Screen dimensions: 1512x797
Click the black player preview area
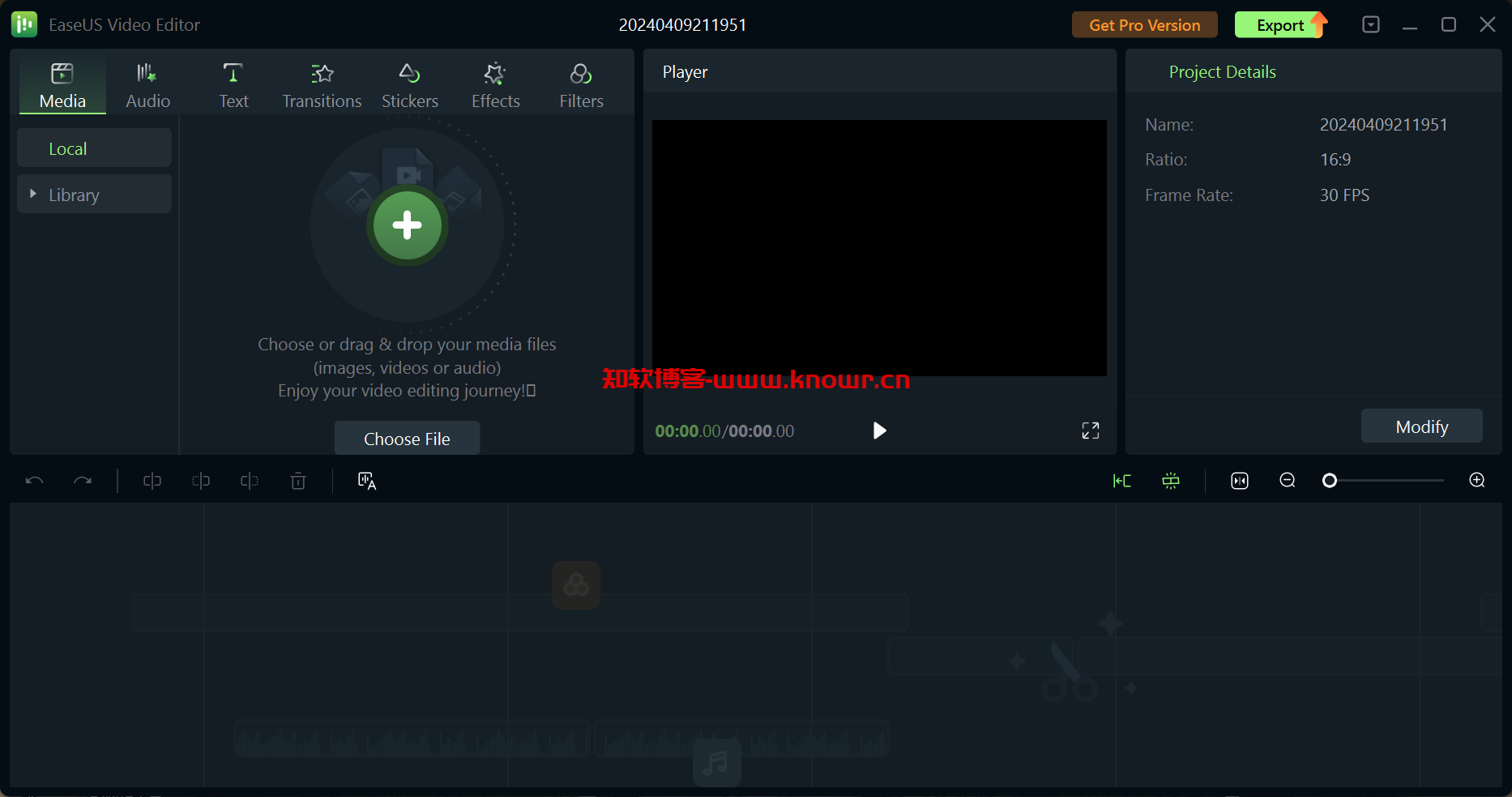879,248
